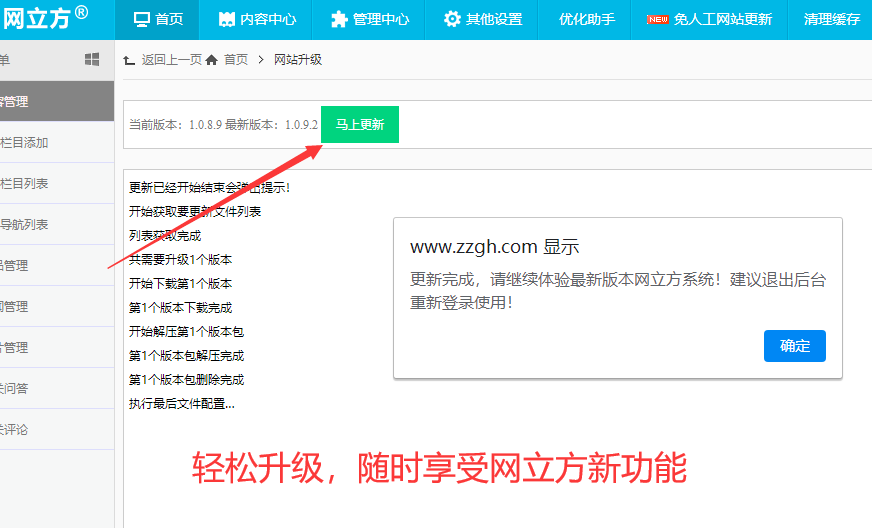Click the green 马上更新 button

(360, 125)
